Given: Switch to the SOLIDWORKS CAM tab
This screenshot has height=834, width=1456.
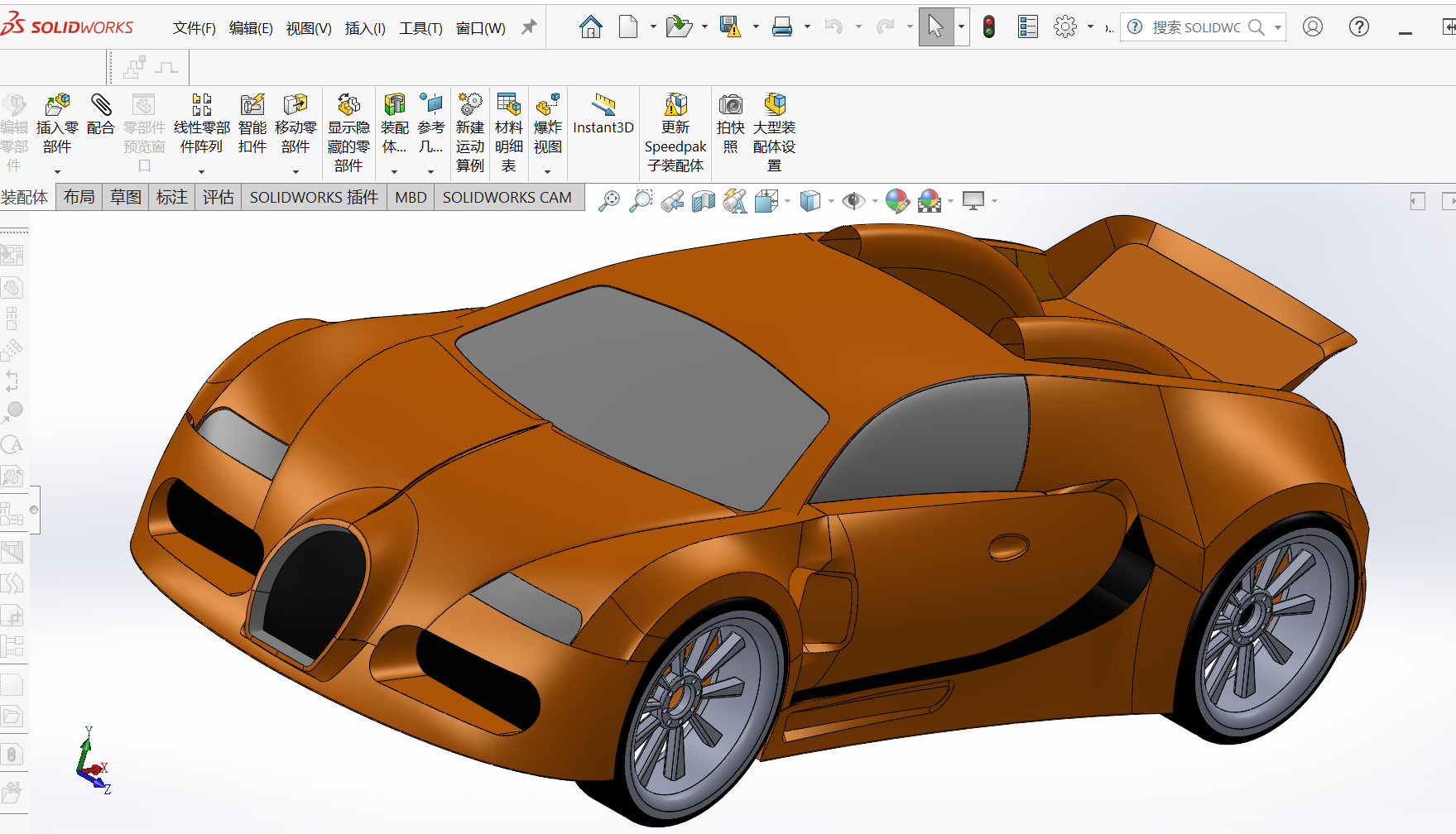Looking at the screenshot, I should [x=507, y=197].
